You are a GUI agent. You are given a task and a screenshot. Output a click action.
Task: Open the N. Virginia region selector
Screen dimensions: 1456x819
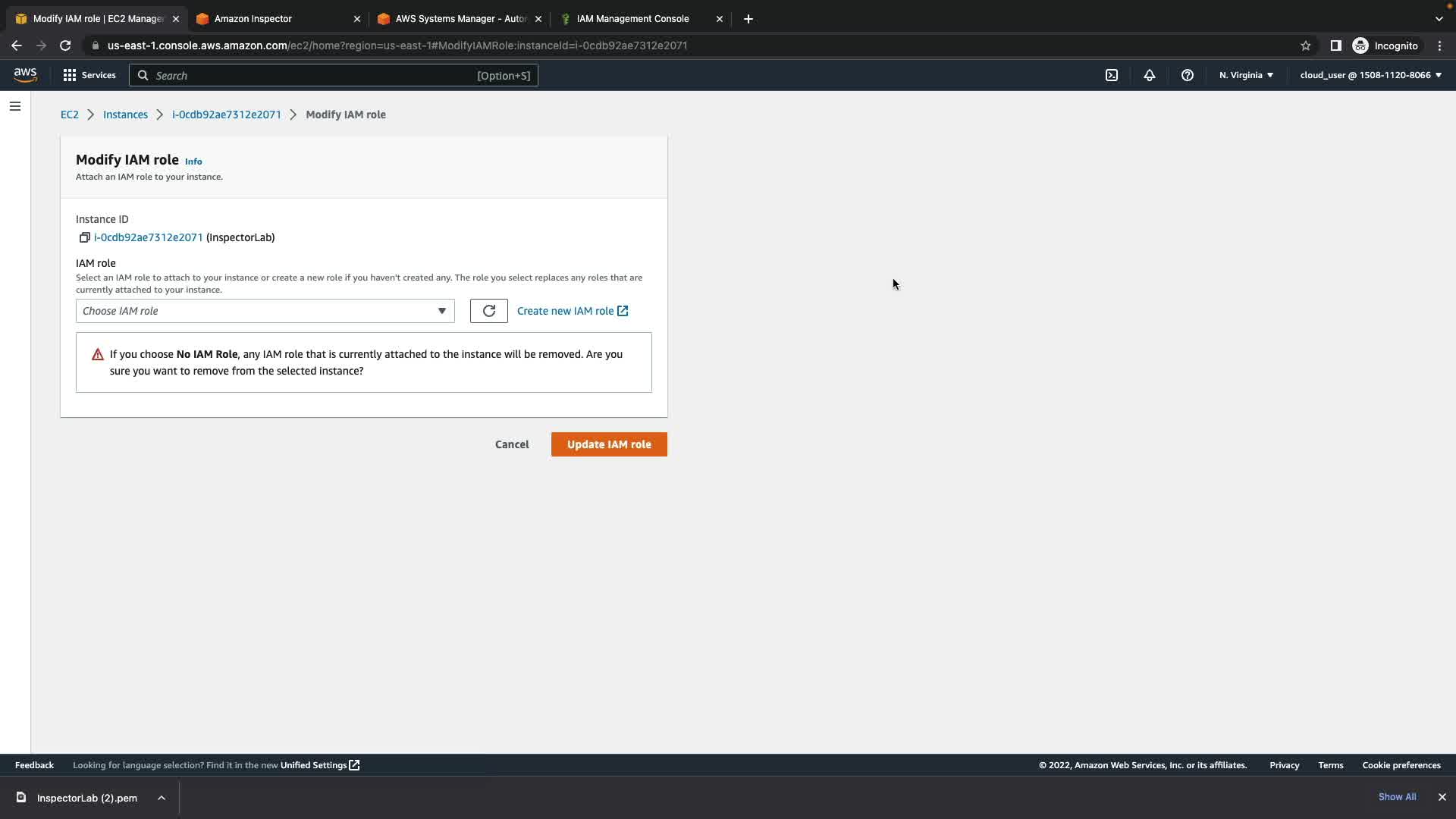point(1246,75)
